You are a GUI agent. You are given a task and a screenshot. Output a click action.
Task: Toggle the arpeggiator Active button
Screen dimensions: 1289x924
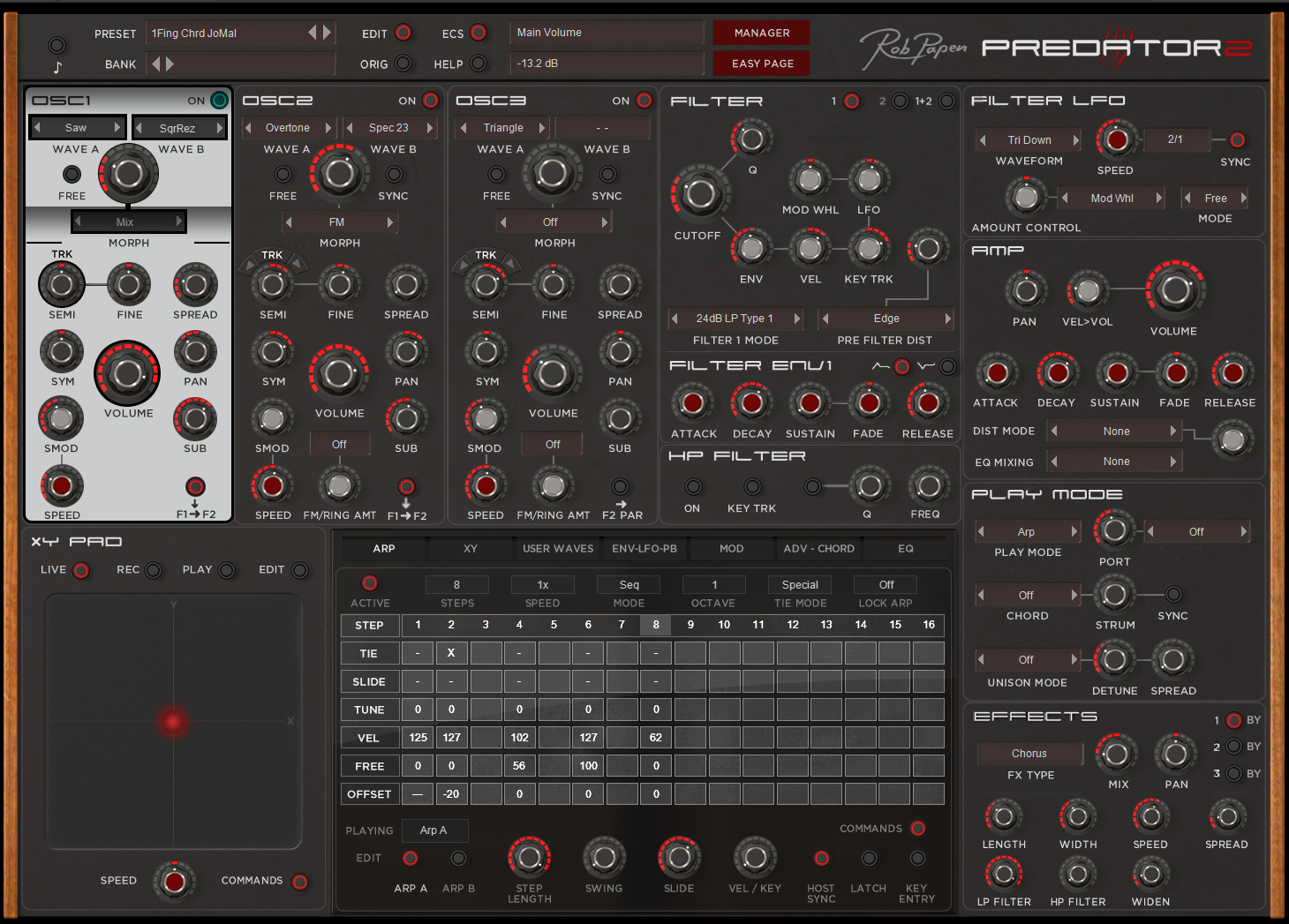(x=370, y=583)
